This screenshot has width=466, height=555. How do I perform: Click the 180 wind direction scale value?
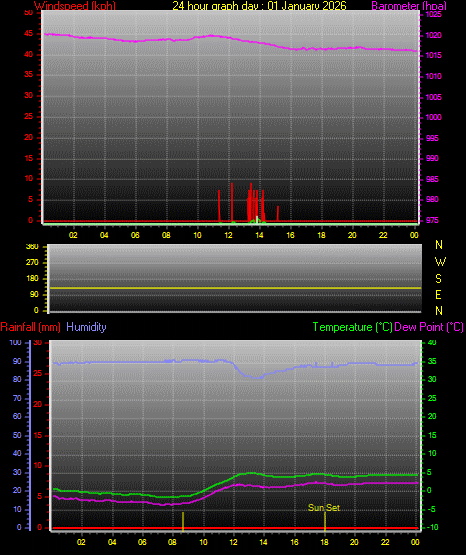[32, 279]
